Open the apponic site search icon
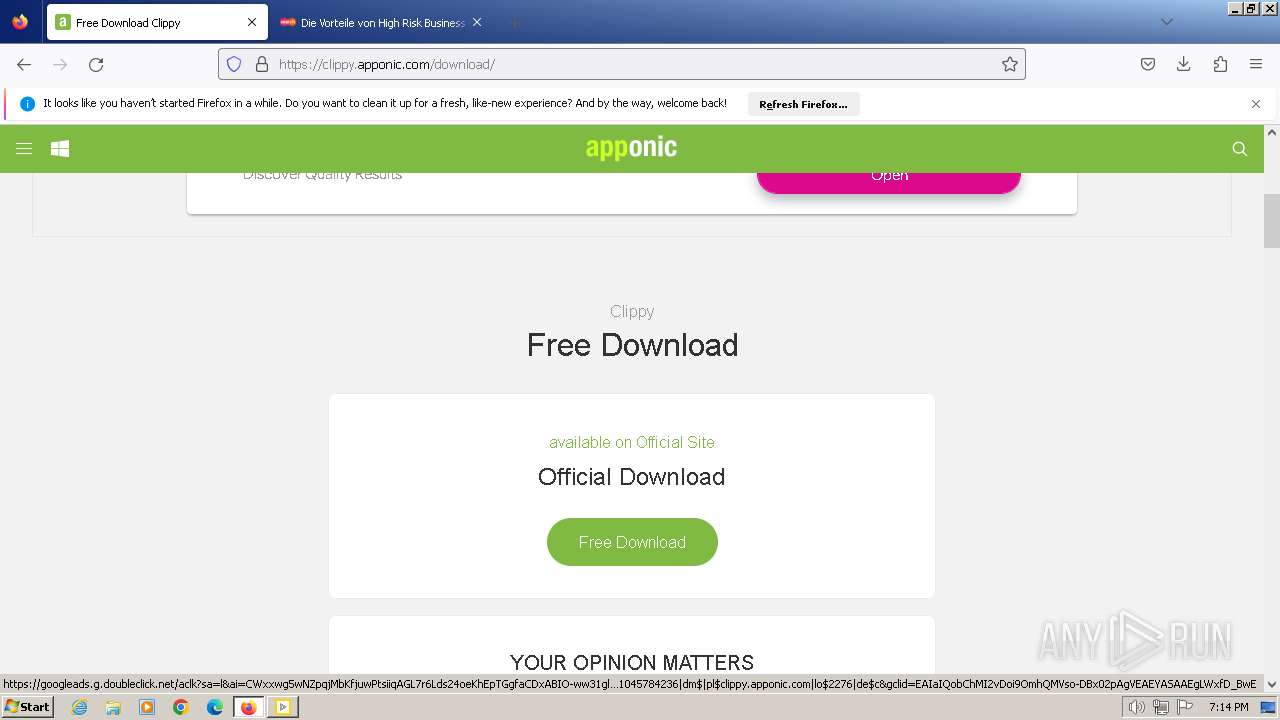The width and height of the screenshot is (1280, 720). click(1240, 149)
